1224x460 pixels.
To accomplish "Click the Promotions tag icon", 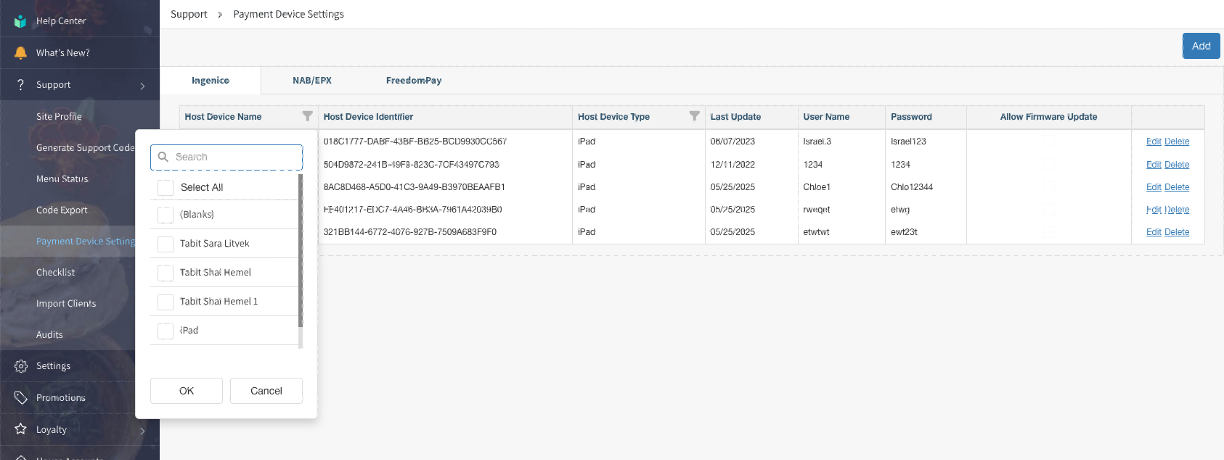I will (x=20, y=398).
